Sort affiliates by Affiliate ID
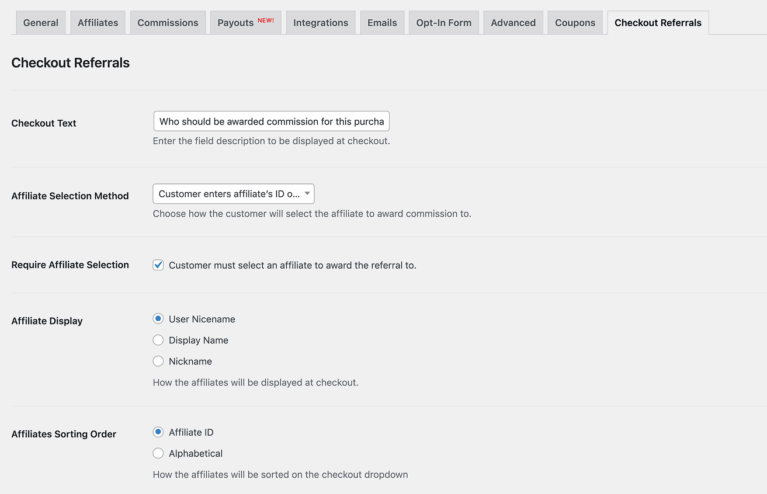The width and height of the screenshot is (767, 494). [158, 432]
